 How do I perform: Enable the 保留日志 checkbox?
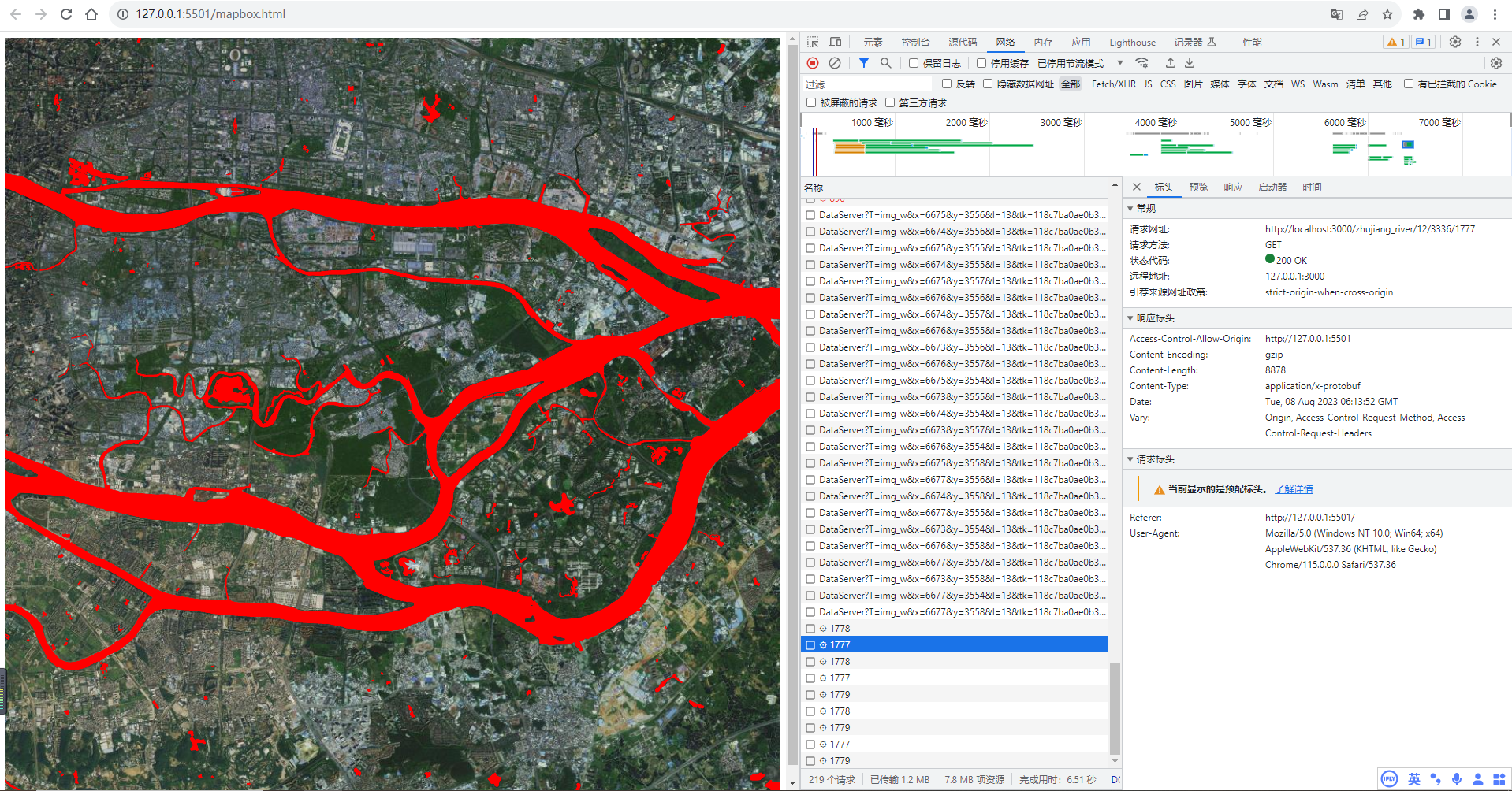[x=914, y=63]
